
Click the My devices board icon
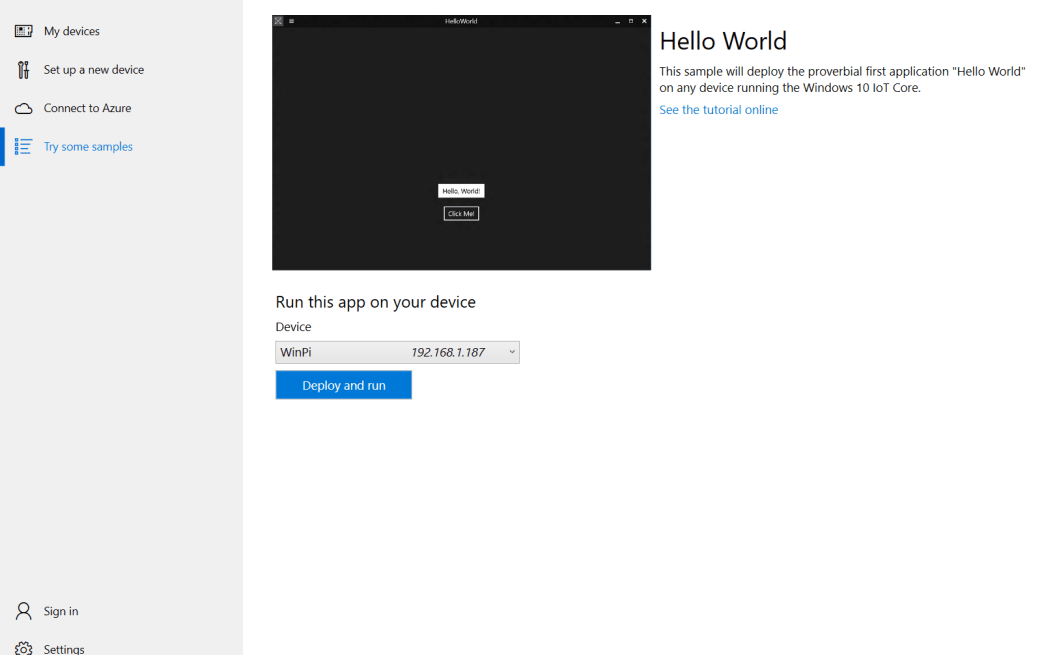point(23,31)
